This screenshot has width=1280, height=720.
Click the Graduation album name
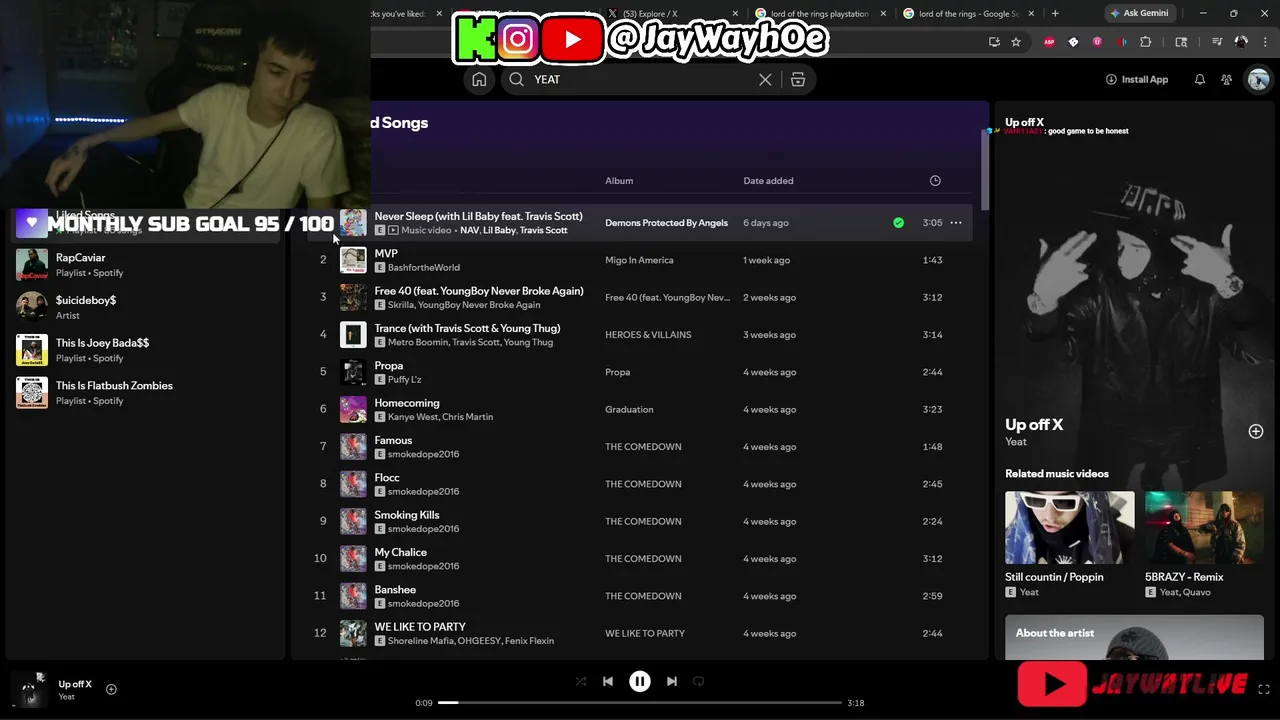pyautogui.click(x=629, y=409)
